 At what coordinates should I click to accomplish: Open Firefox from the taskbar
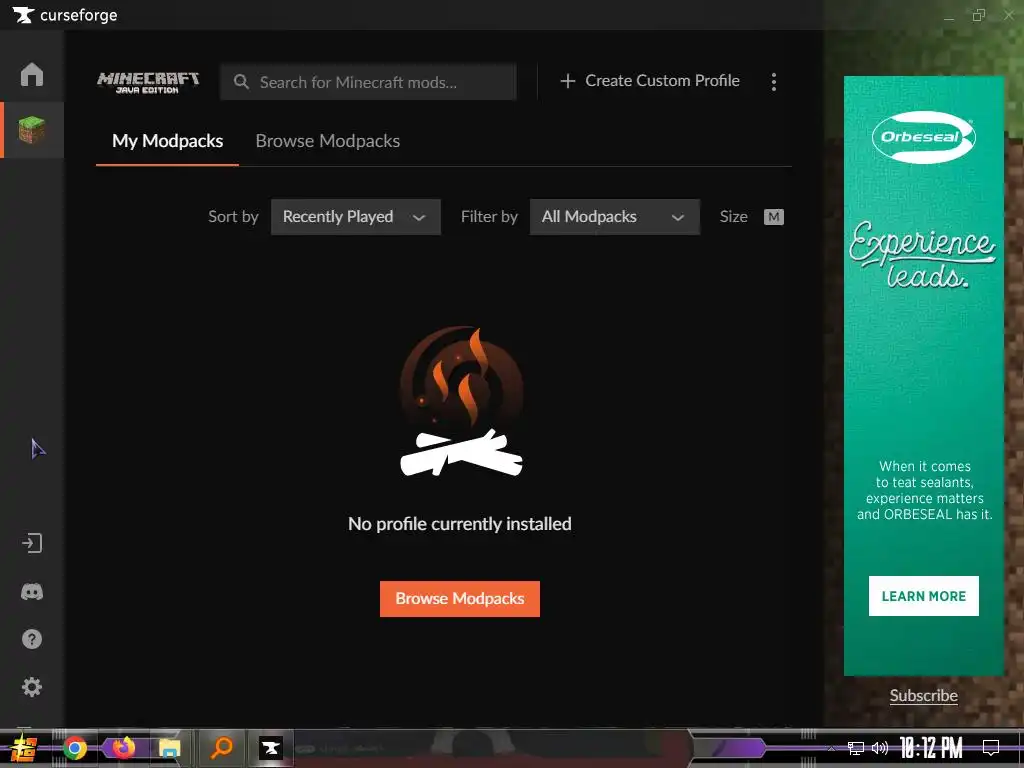pyautogui.click(x=123, y=748)
